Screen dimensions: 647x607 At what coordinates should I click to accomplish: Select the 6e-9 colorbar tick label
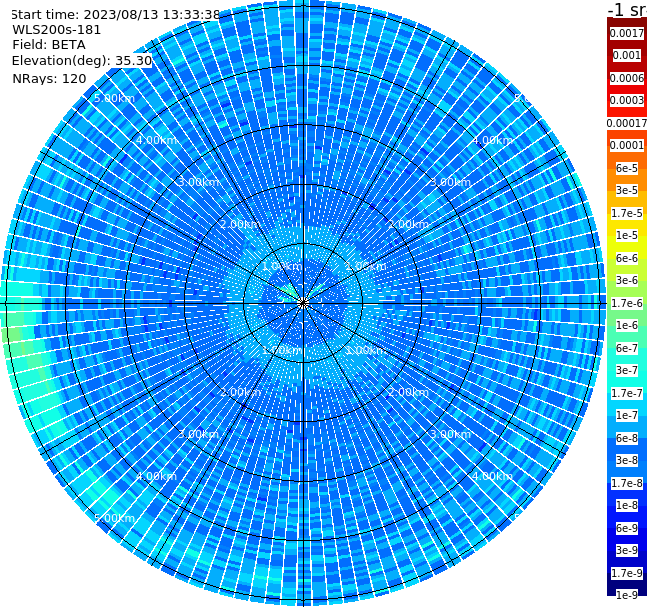pos(627,528)
